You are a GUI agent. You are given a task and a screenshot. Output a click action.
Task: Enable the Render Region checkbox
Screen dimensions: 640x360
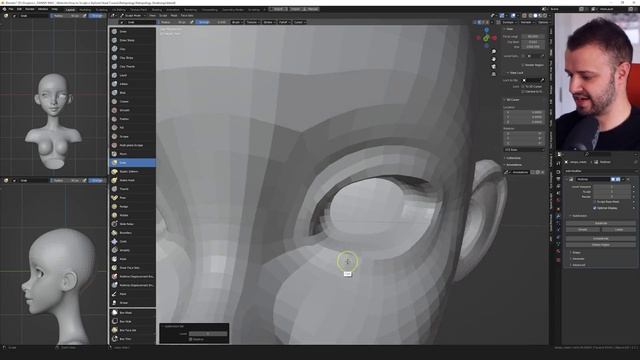522,65
